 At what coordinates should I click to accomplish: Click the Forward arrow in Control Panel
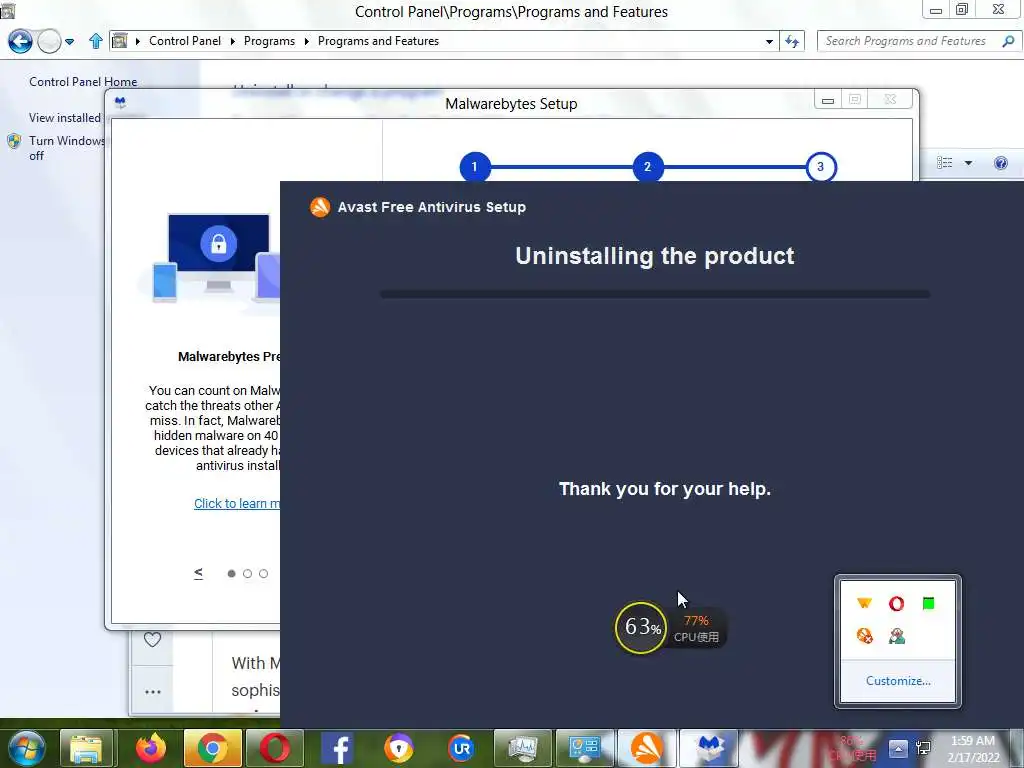pos(49,41)
